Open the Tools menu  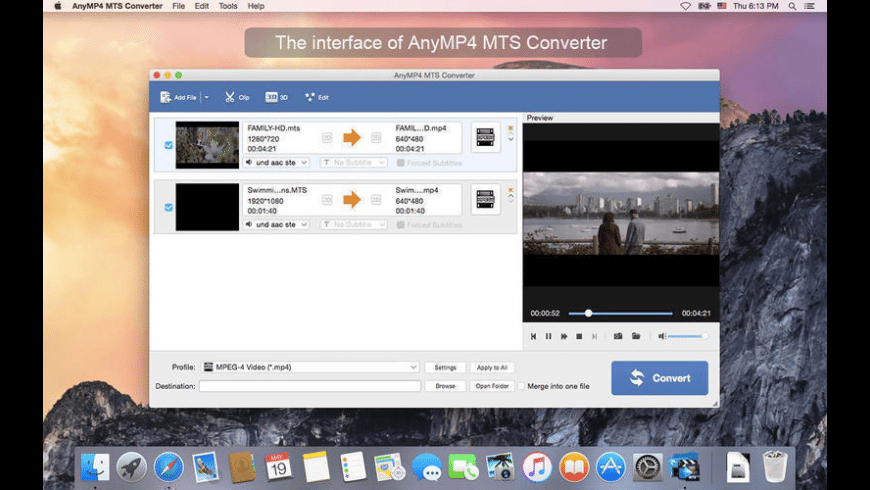pos(227,6)
